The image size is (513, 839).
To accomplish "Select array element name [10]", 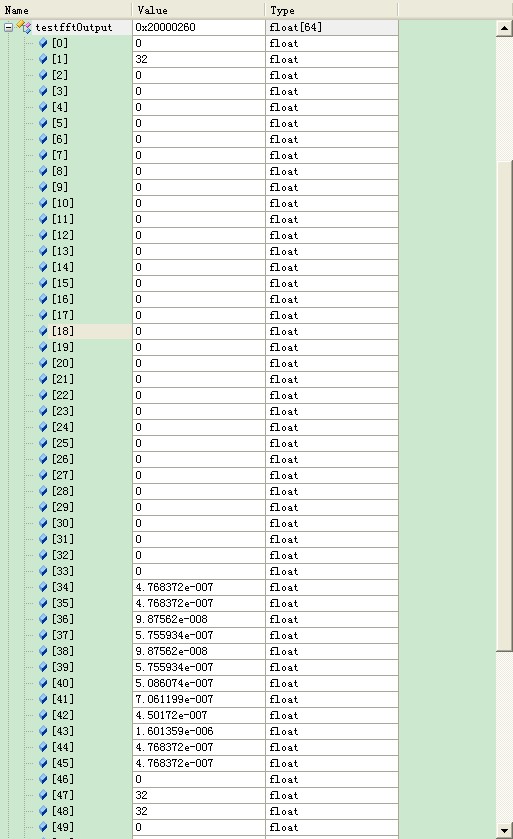I will (x=63, y=203).
